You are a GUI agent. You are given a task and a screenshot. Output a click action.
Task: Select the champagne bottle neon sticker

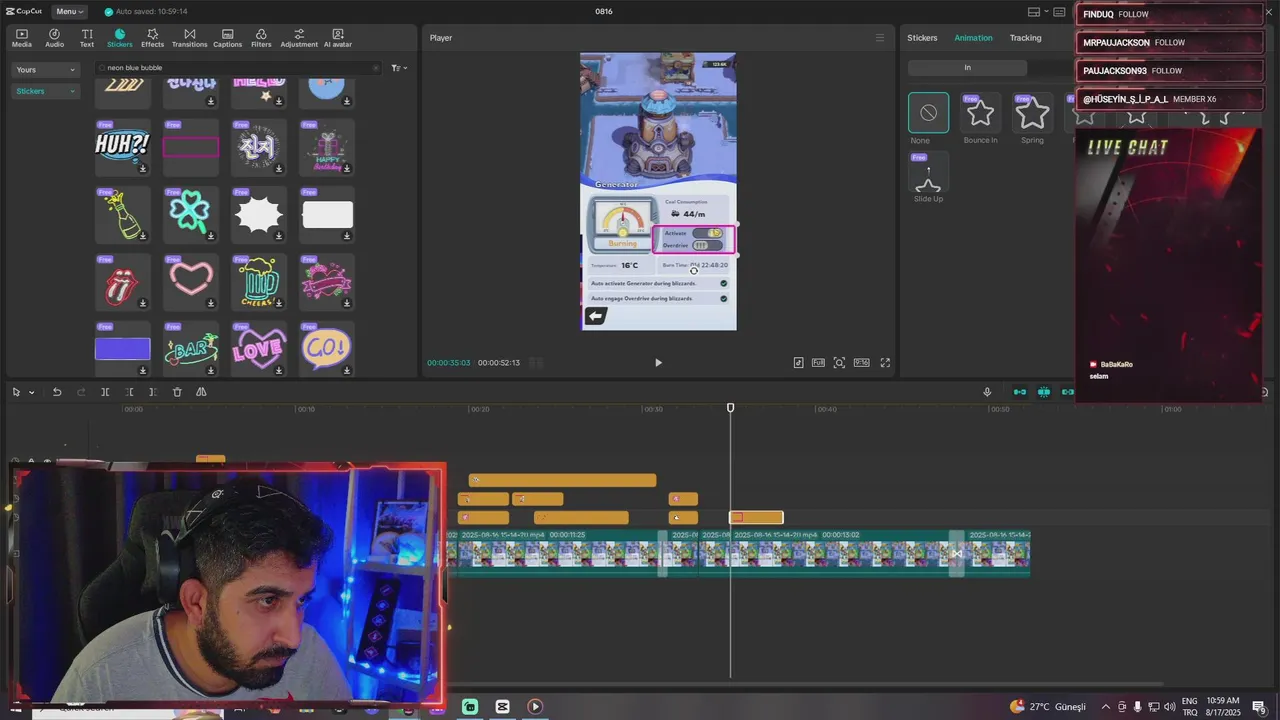(x=122, y=214)
